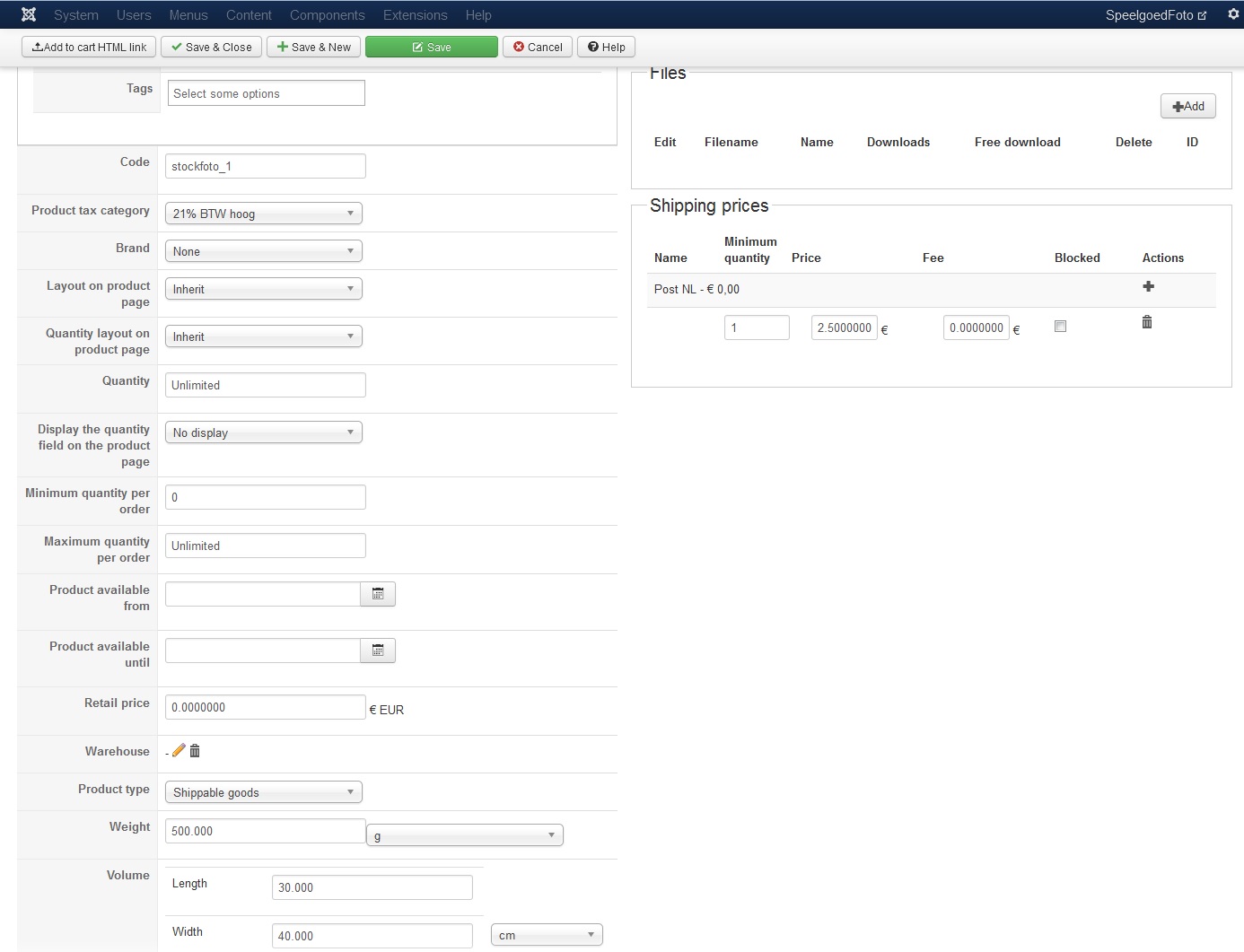1244x952 pixels.
Task: Open the System menu
Action: click(76, 14)
